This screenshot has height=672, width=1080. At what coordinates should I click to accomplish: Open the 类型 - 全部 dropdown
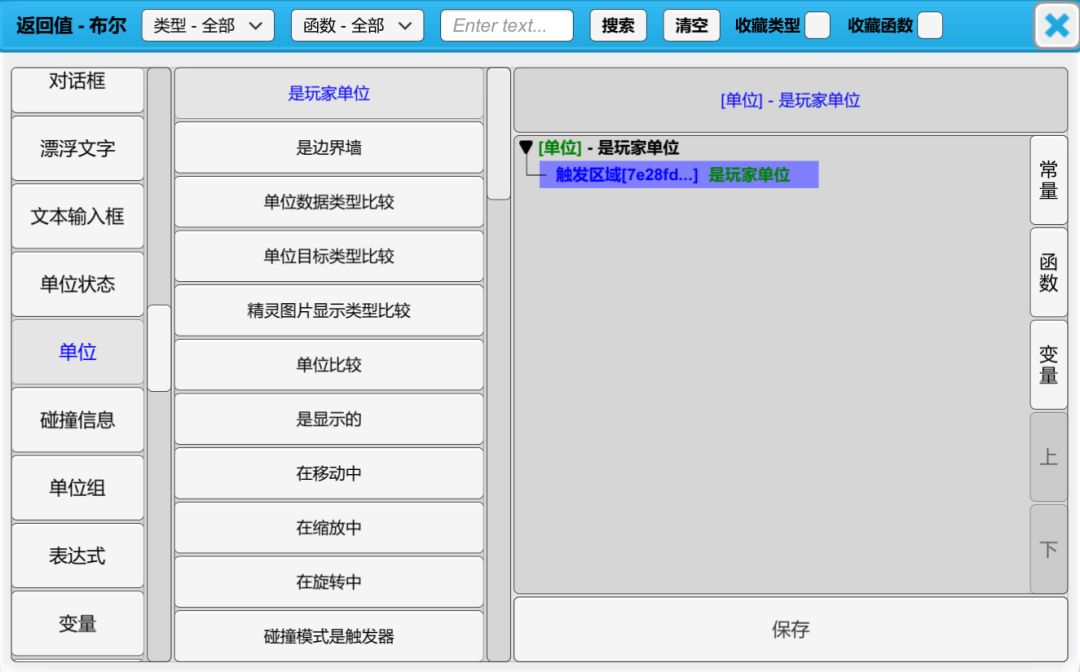coord(208,26)
